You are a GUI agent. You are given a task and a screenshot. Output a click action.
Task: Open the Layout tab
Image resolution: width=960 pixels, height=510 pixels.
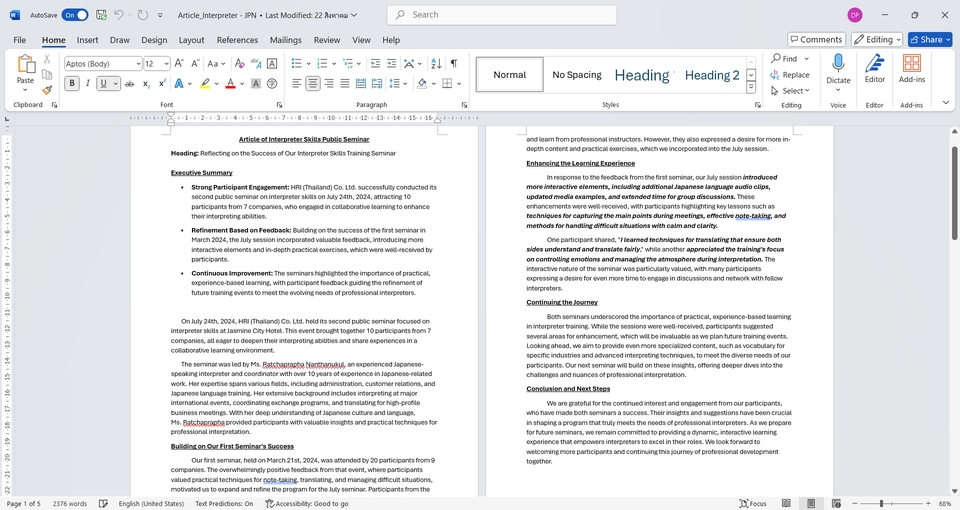tap(191, 40)
